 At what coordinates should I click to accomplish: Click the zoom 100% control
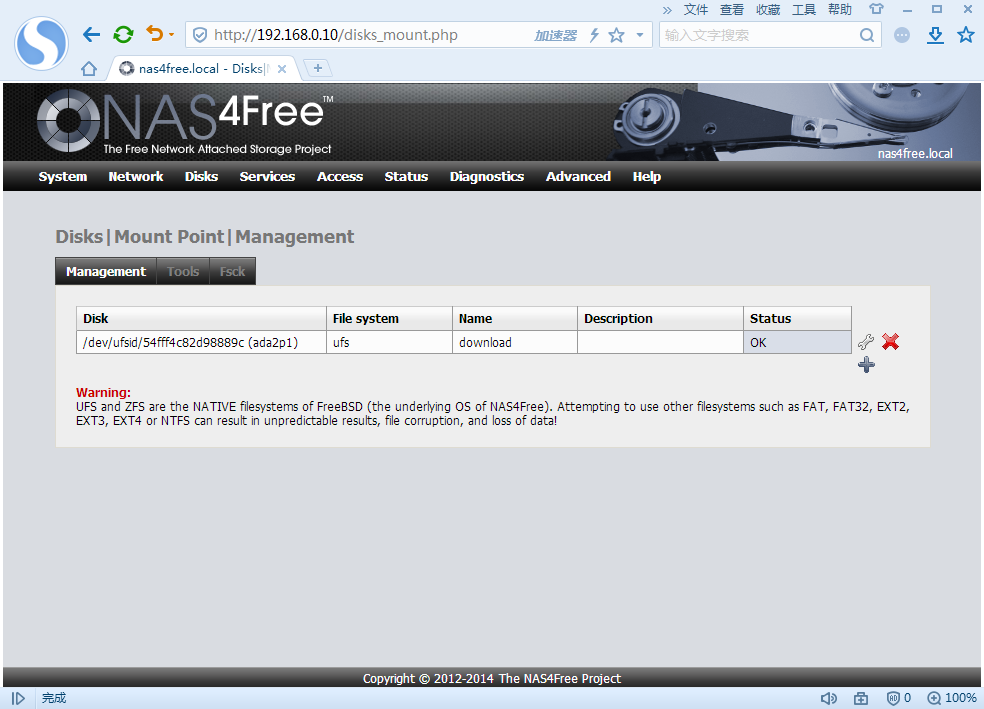[x=952, y=698]
